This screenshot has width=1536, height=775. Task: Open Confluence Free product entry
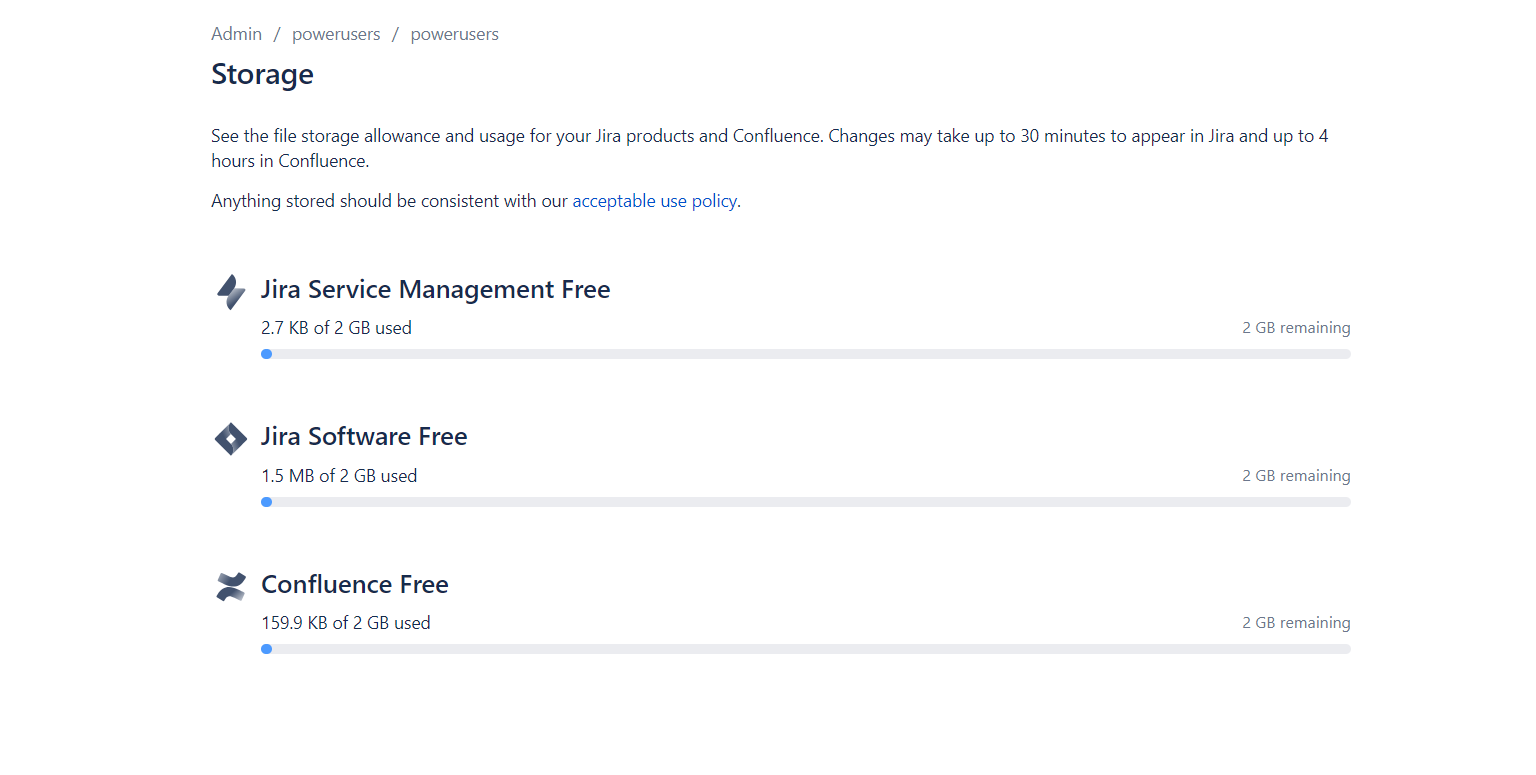(354, 584)
